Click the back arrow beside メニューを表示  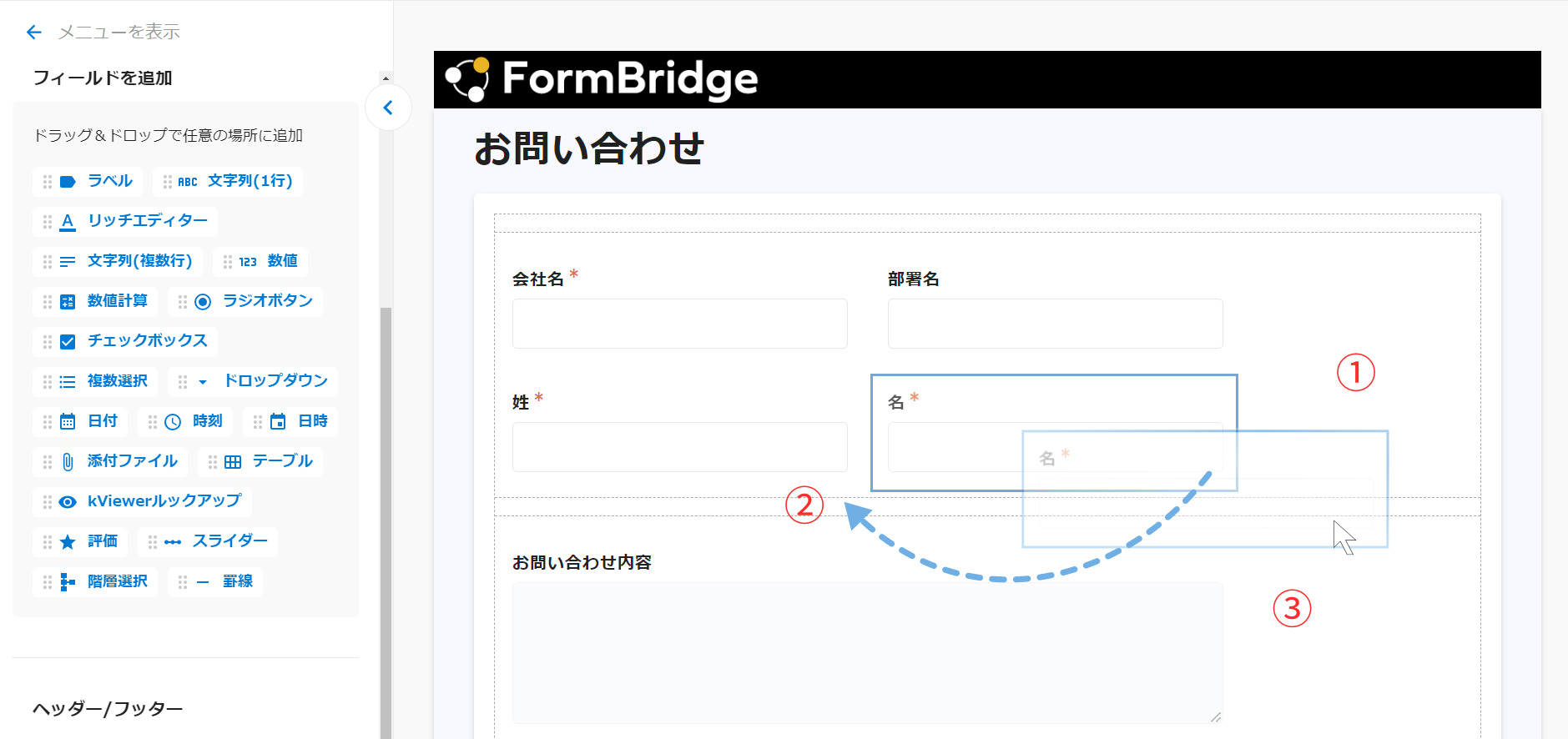33,33
